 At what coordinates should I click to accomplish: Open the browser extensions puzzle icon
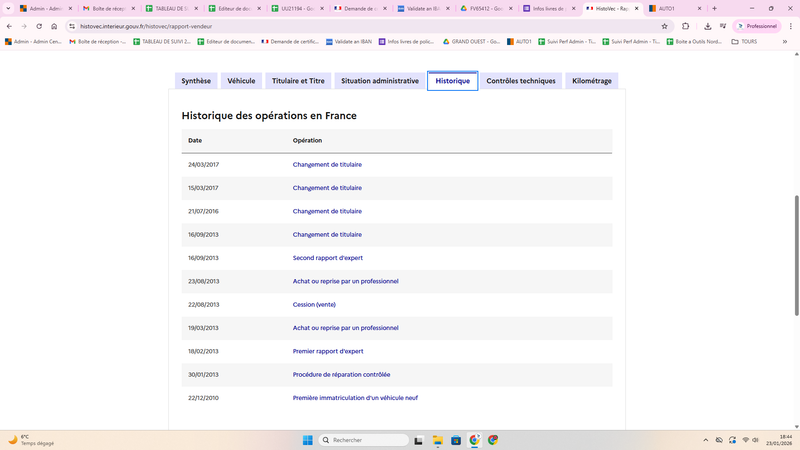(686, 26)
